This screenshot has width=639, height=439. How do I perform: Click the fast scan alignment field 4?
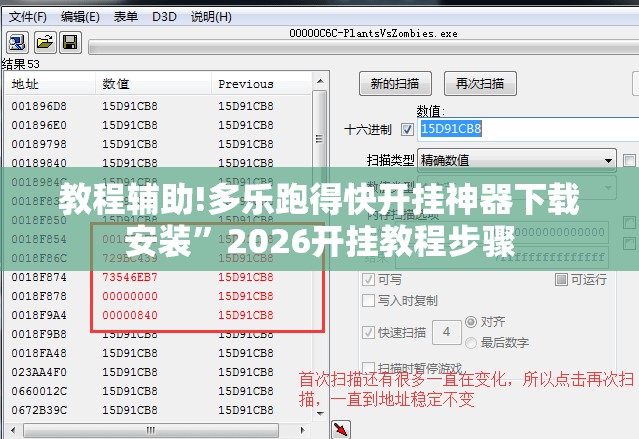click(x=447, y=332)
